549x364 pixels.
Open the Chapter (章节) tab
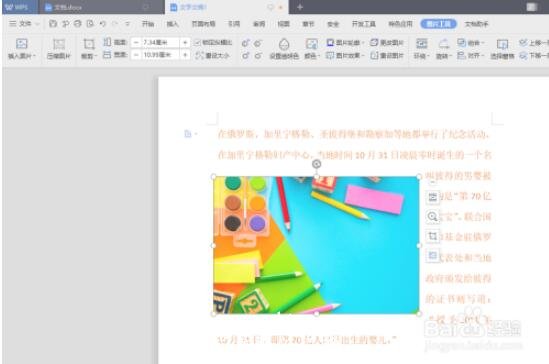(308, 24)
